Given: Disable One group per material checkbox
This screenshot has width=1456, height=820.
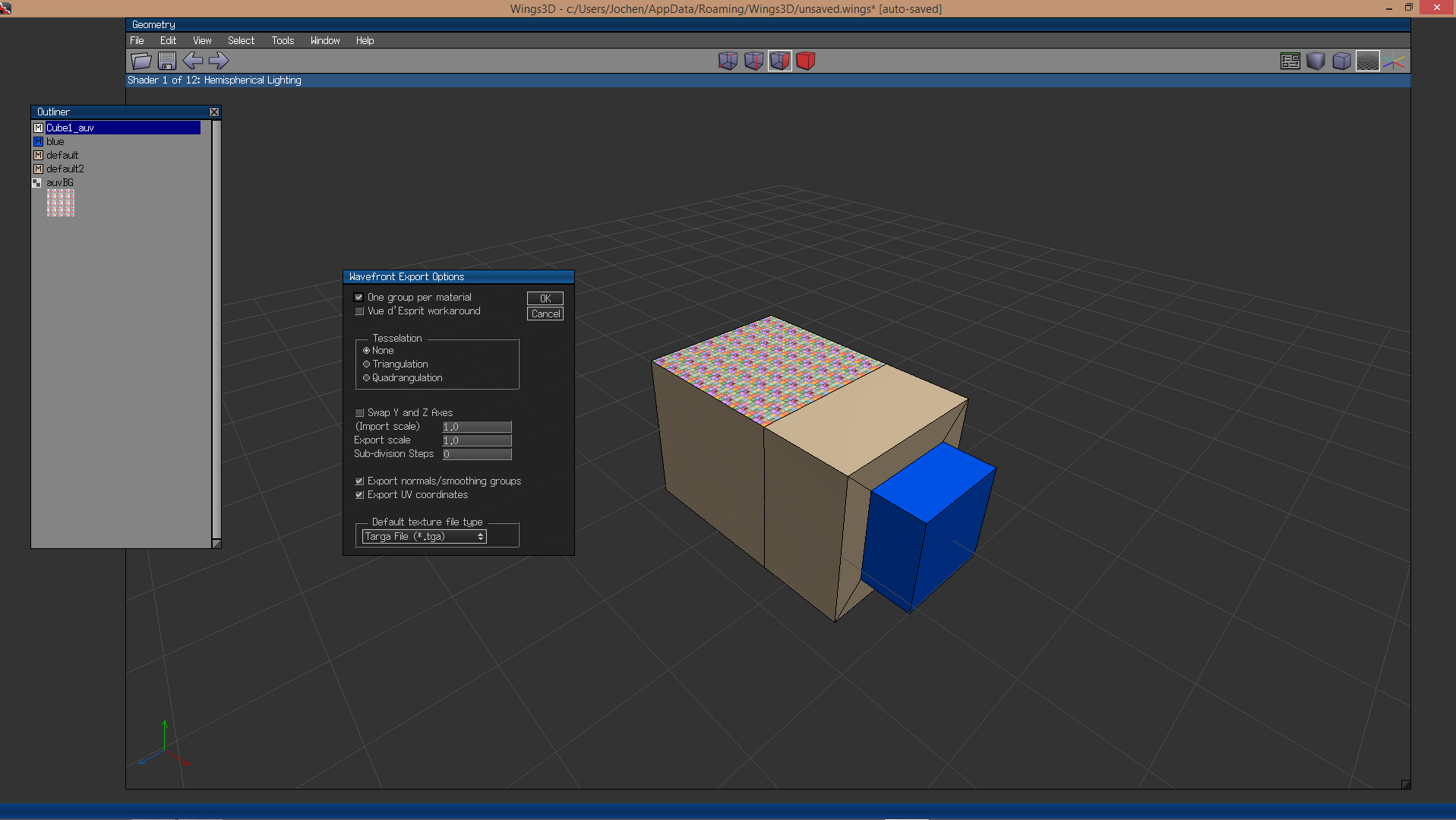Looking at the screenshot, I should tap(359, 298).
